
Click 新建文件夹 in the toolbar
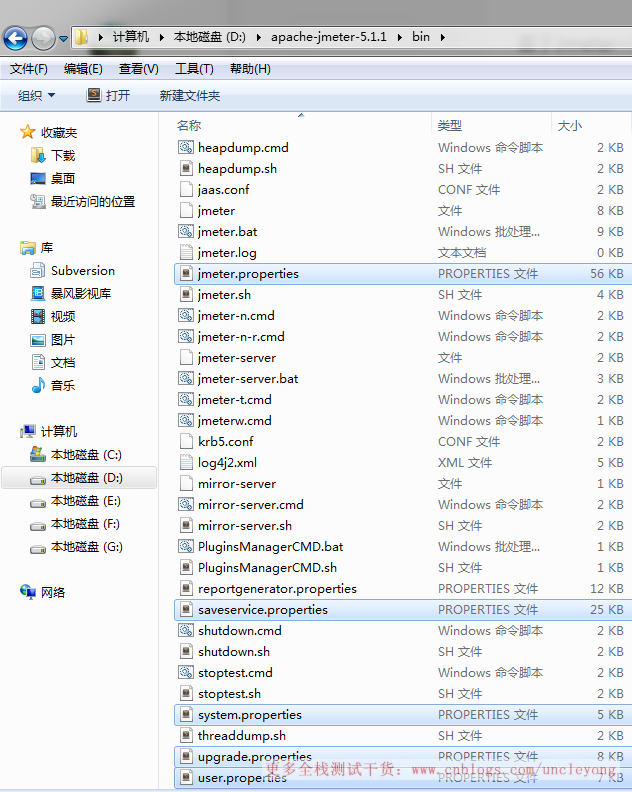pyautogui.click(x=190, y=95)
